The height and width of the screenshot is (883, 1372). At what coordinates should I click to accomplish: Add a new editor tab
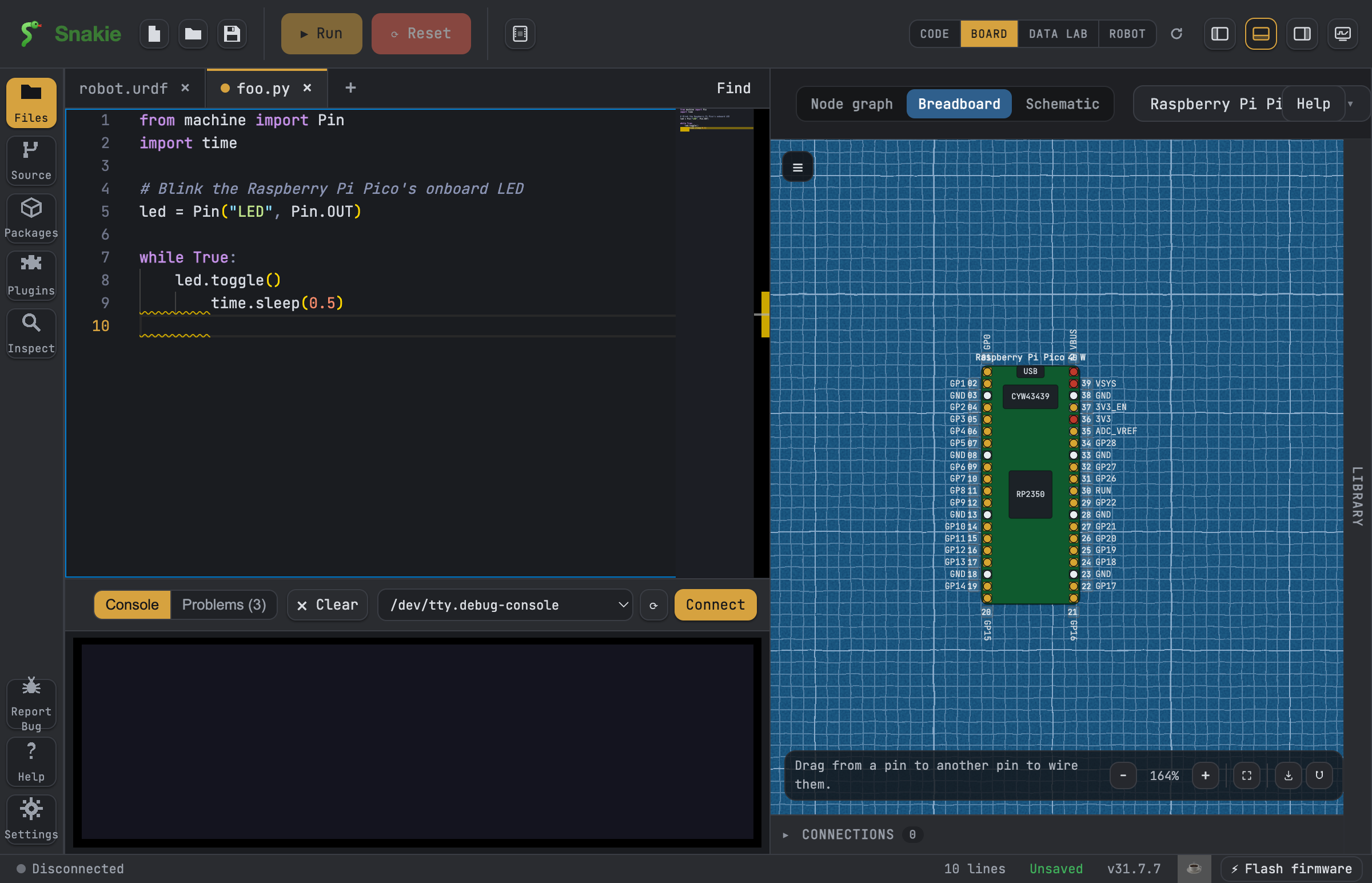pos(351,87)
